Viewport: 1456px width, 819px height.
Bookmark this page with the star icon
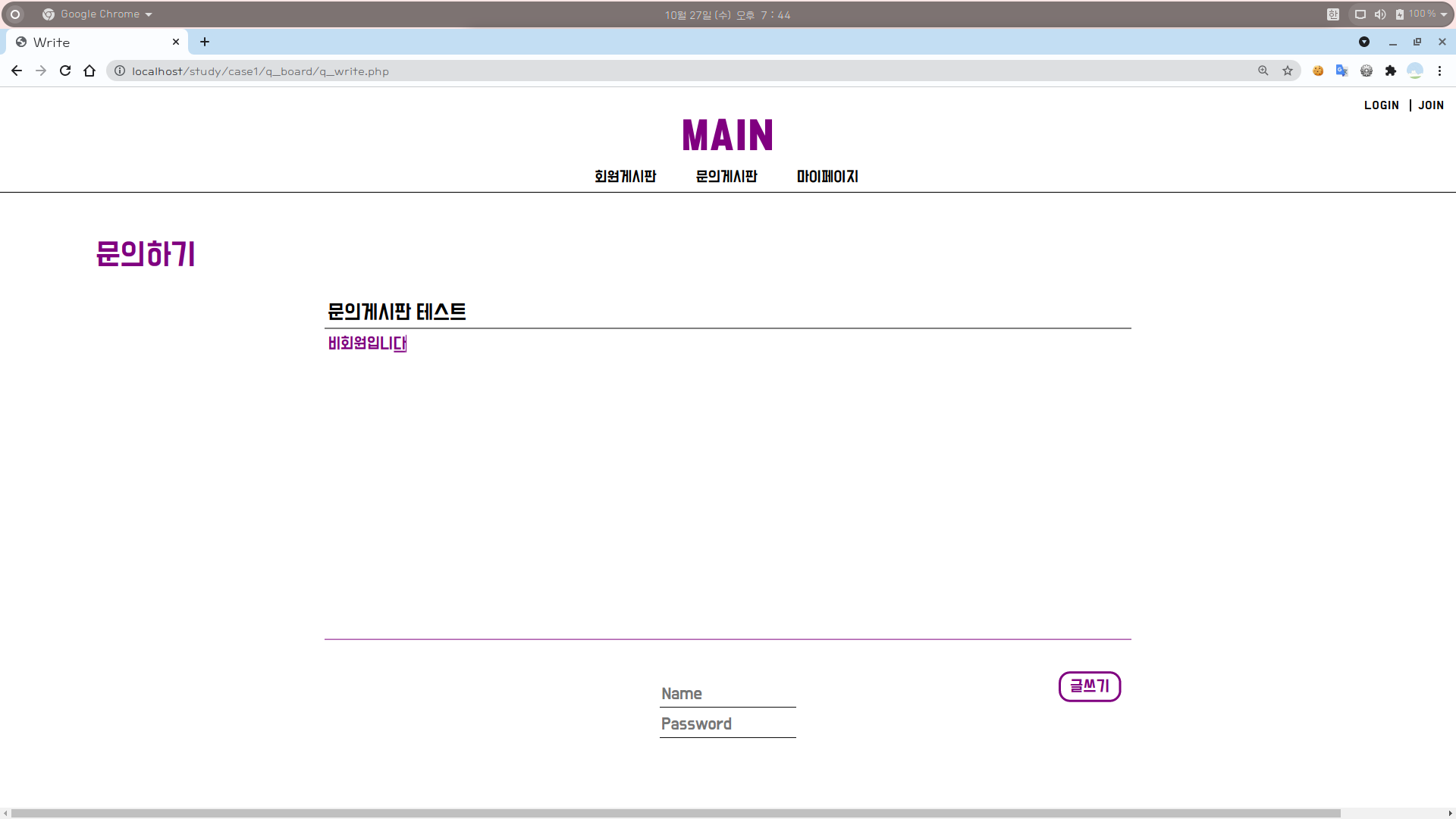[x=1288, y=71]
